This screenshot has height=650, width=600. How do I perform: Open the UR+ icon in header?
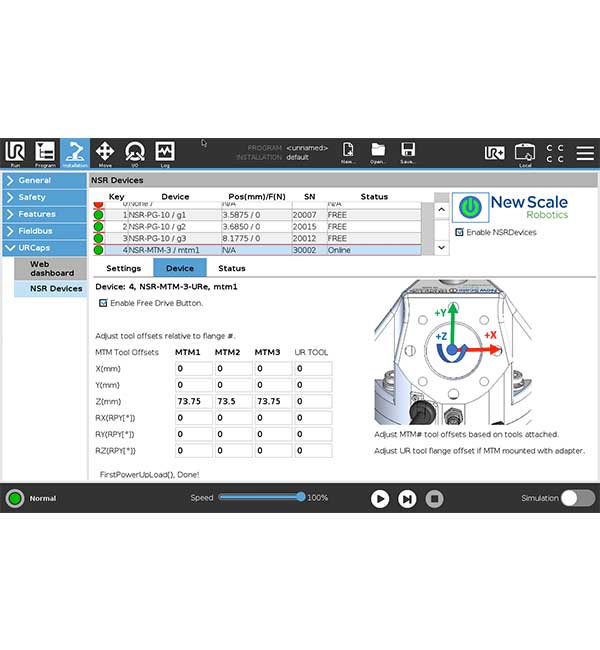(x=495, y=153)
